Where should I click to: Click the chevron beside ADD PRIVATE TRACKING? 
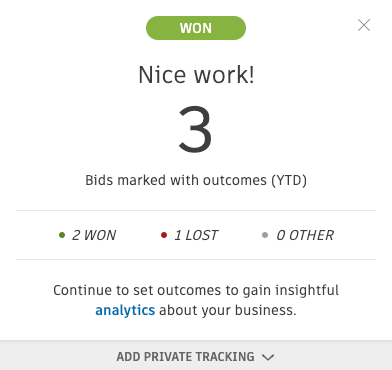(268, 357)
